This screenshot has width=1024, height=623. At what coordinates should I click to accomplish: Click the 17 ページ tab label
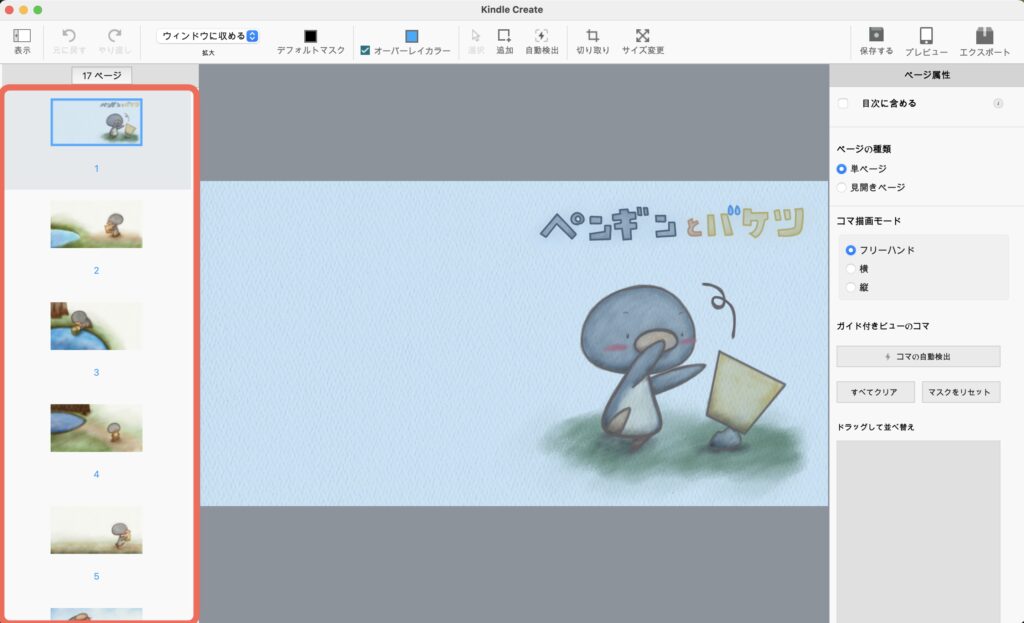(102, 76)
